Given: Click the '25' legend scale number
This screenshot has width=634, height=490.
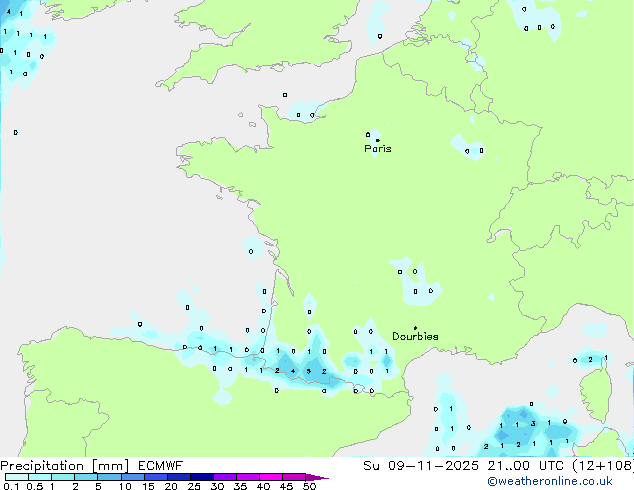Looking at the screenshot, I should pos(194,486).
